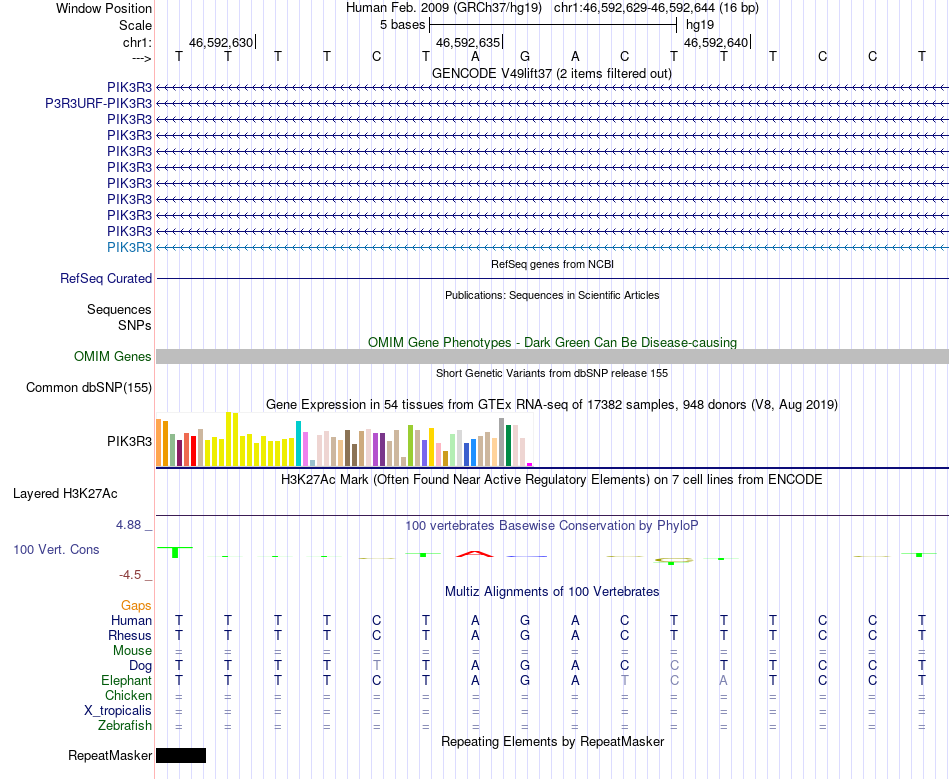Click the -4.5 lower limit of the conservation scale

130,574
